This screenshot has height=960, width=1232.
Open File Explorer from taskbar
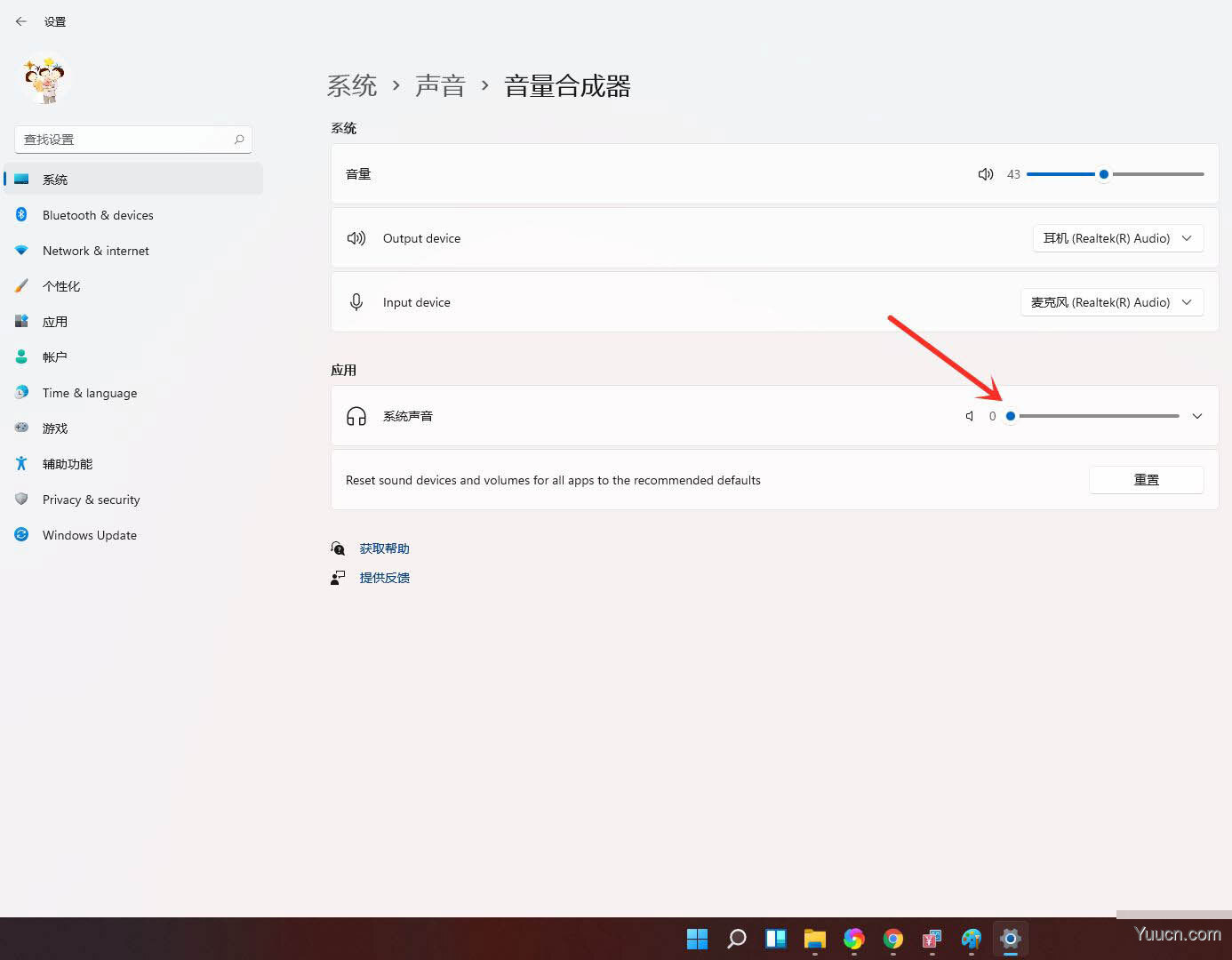click(815, 939)
